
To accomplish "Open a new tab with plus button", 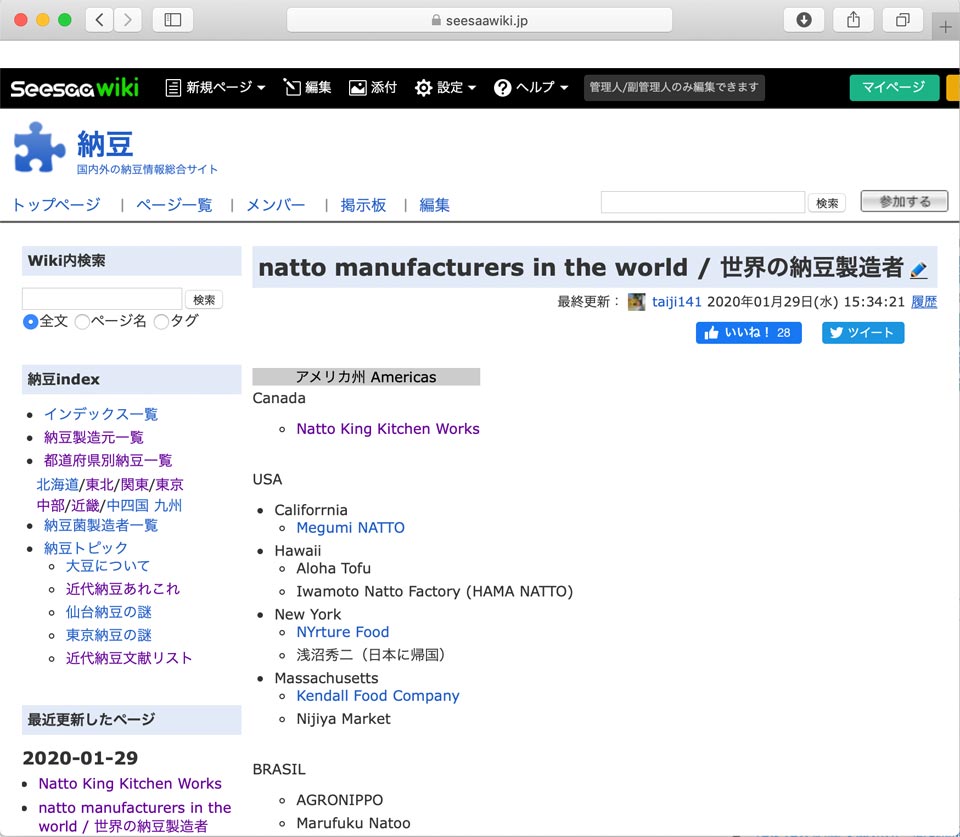I will [945, 27].
